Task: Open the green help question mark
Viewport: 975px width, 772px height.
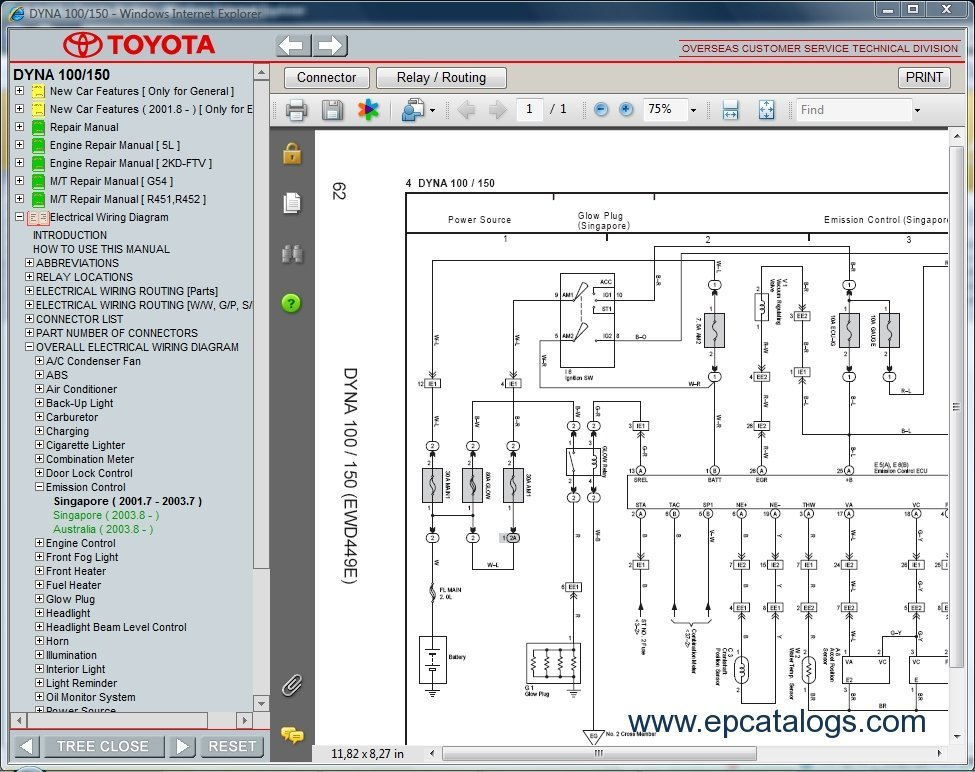Action: click(x=291, y=303)
